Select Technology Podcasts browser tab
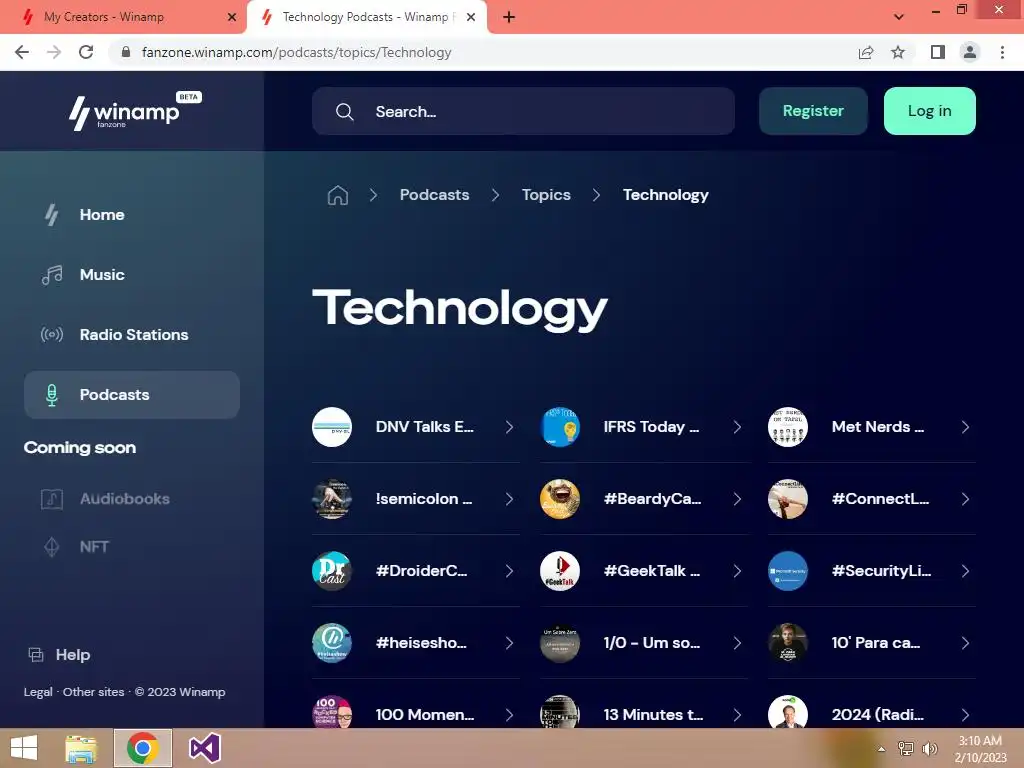Image resolution: width=1024 pixels, height=768 pixels. 367,17
